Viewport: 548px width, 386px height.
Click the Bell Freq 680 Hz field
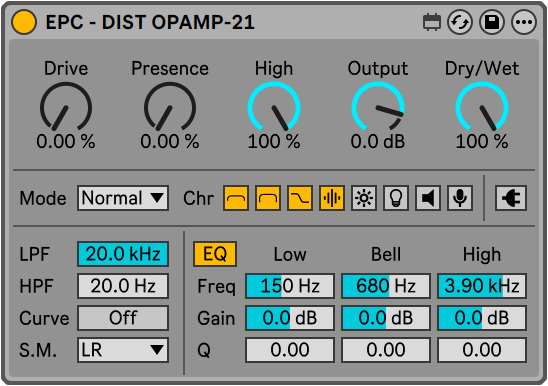click(386, 286)
